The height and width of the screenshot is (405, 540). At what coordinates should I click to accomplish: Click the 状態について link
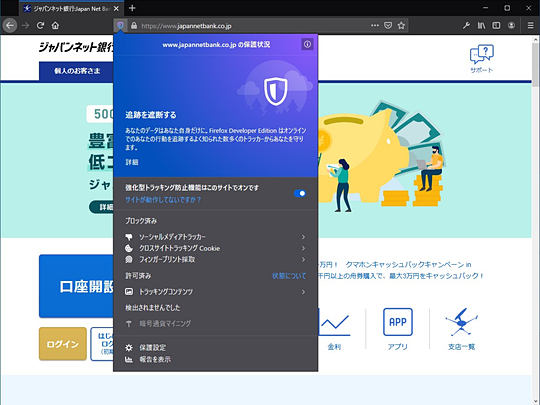coord(289,276)
